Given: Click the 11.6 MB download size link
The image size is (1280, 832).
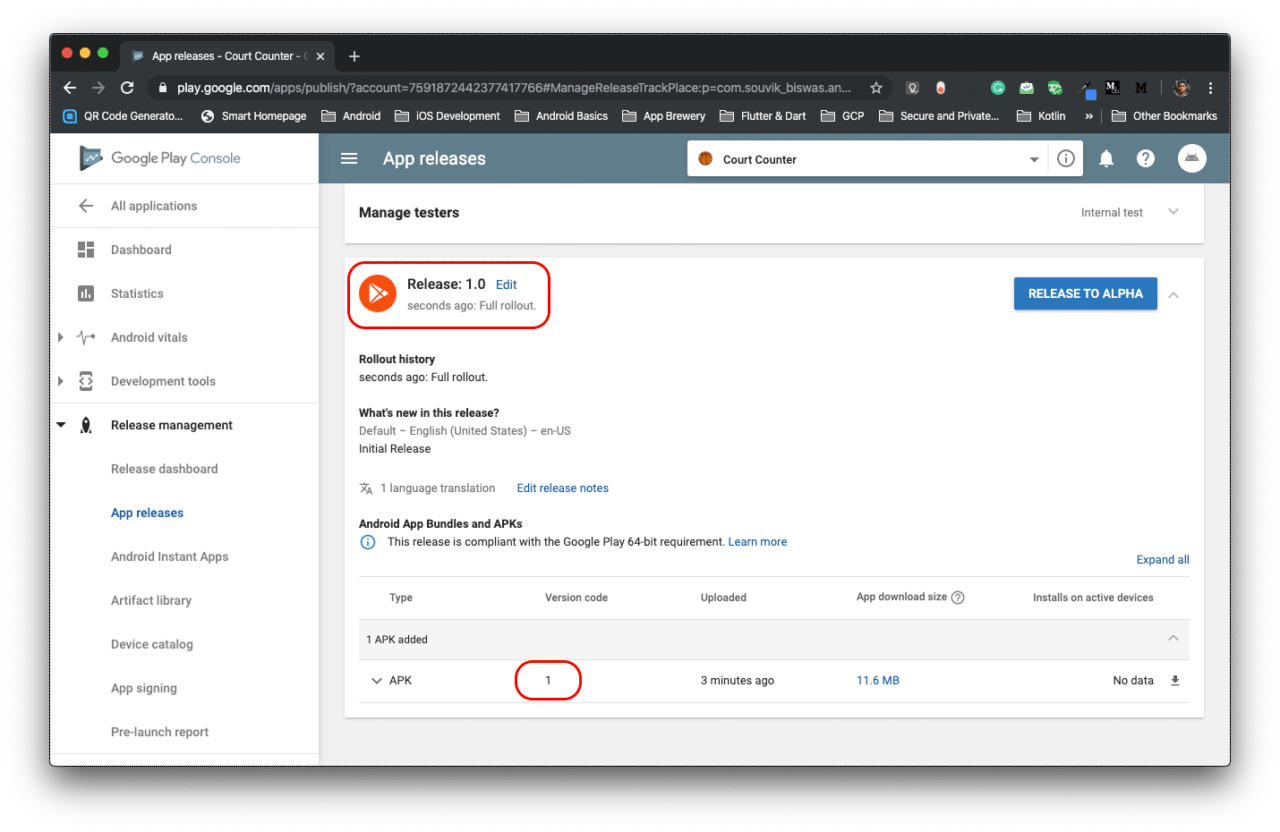Looking at the screenshot, I should [877, 681].
